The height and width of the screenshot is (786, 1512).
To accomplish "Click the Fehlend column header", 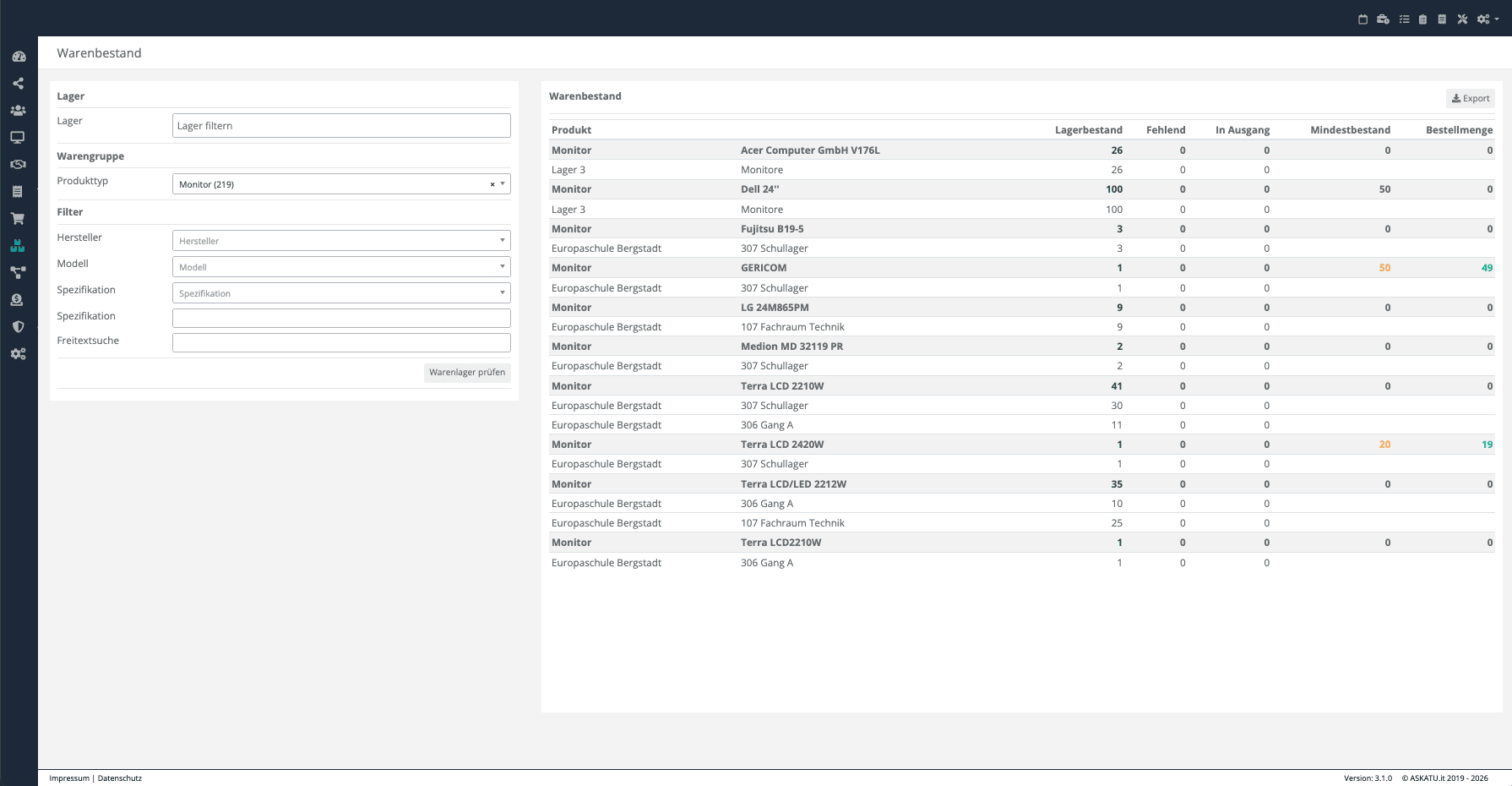I will (1166, 130).
